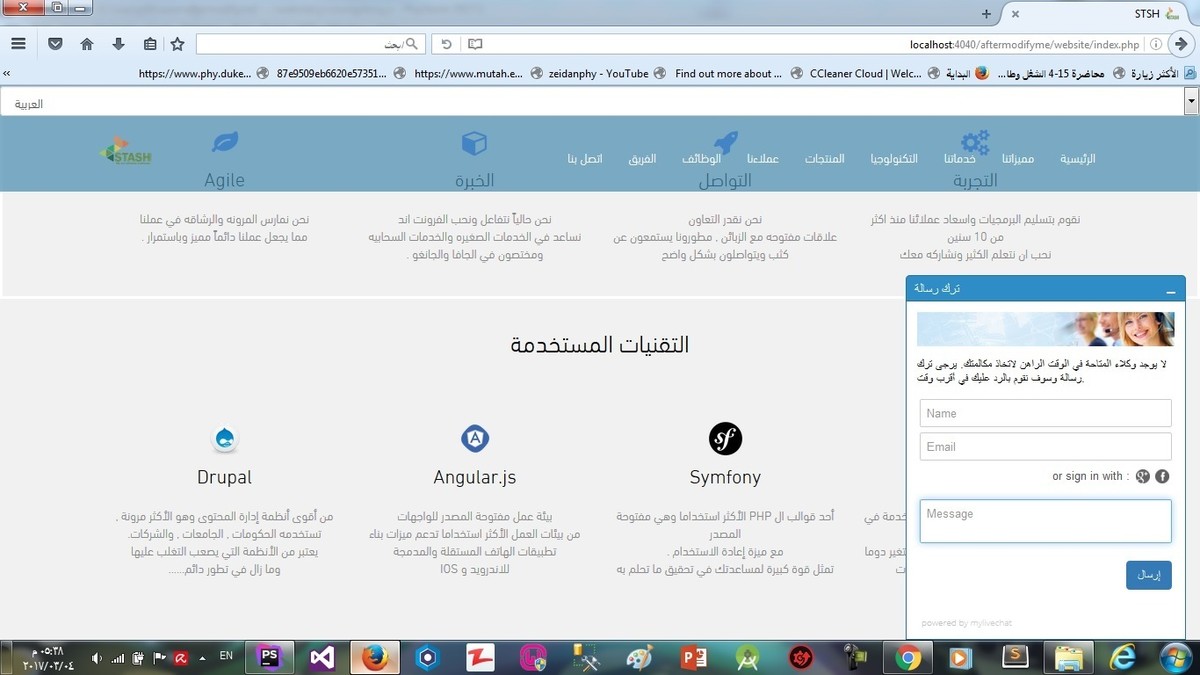
Task: Send the chat message with إرسال
Action: coord(1149,575)
